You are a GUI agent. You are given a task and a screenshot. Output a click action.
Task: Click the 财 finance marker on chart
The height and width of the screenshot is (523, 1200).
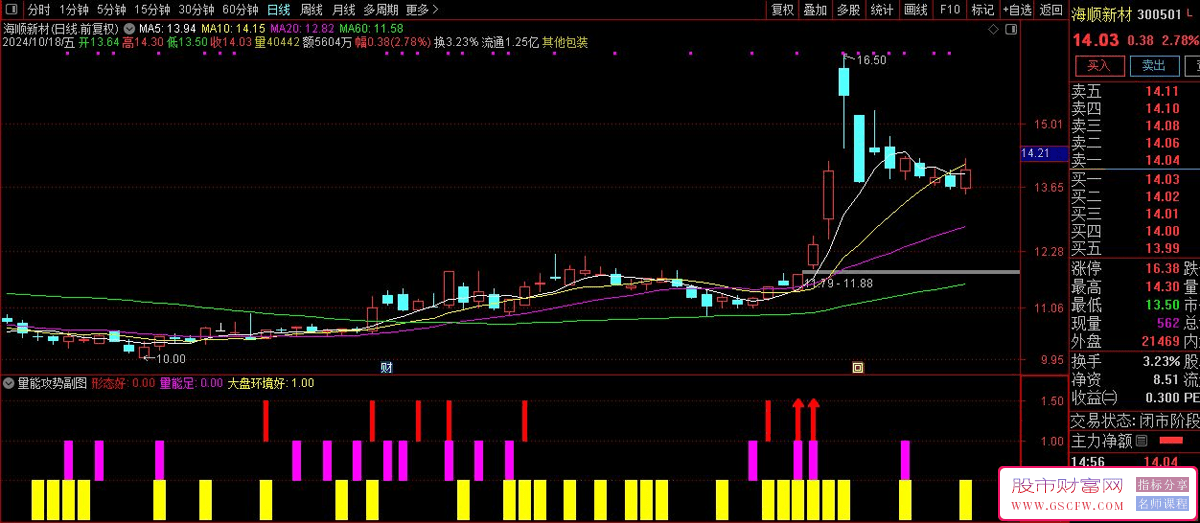pos(386,368)
